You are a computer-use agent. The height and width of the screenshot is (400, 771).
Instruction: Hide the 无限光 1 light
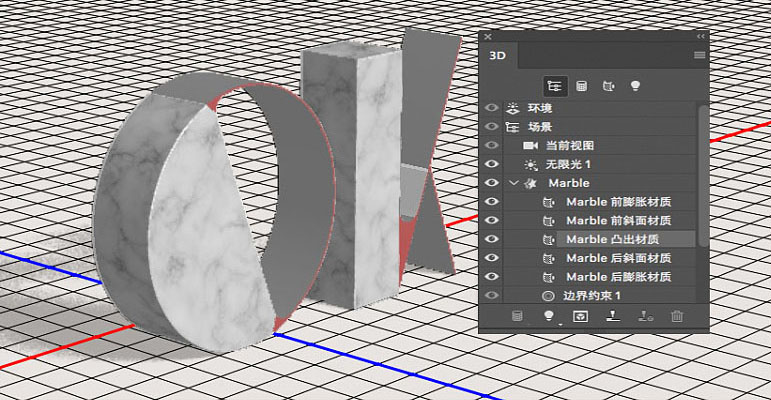point(491,164)
